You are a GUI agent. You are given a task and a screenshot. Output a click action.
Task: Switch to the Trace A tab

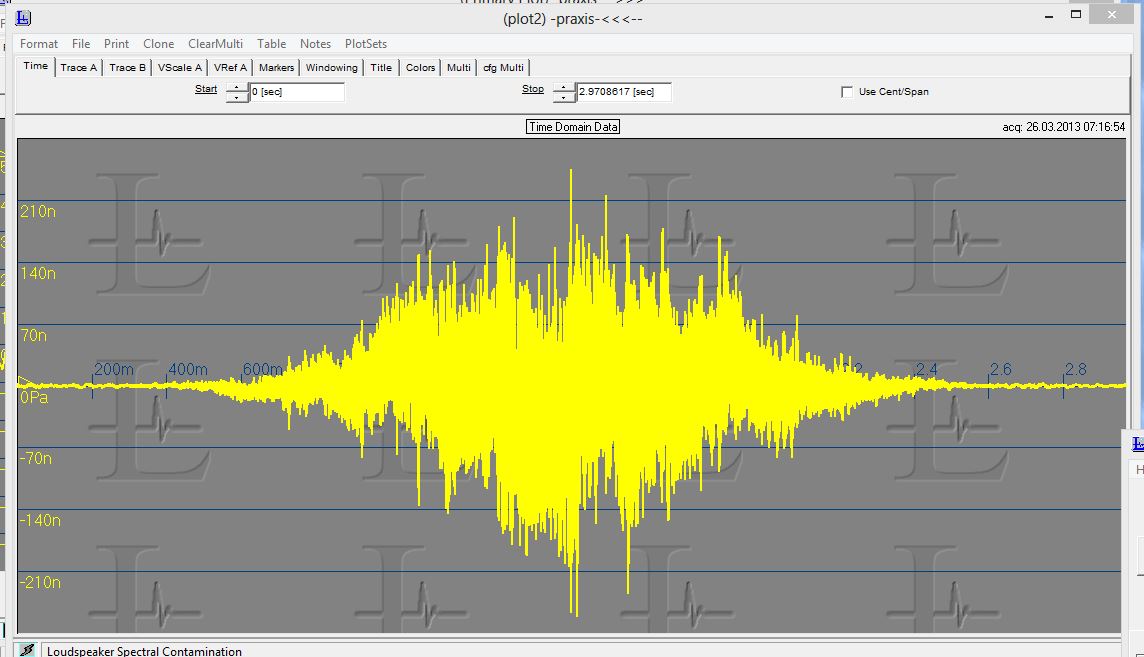click(79, 67)
